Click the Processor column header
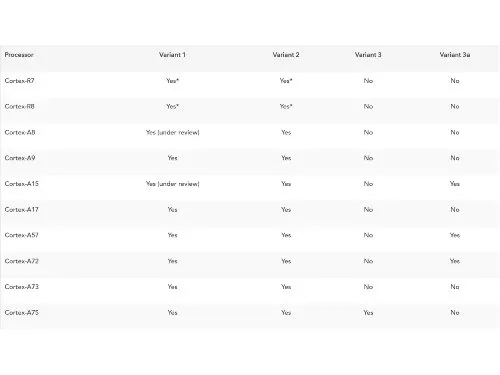Screen dimensions: 500x375 pos(19,55)
